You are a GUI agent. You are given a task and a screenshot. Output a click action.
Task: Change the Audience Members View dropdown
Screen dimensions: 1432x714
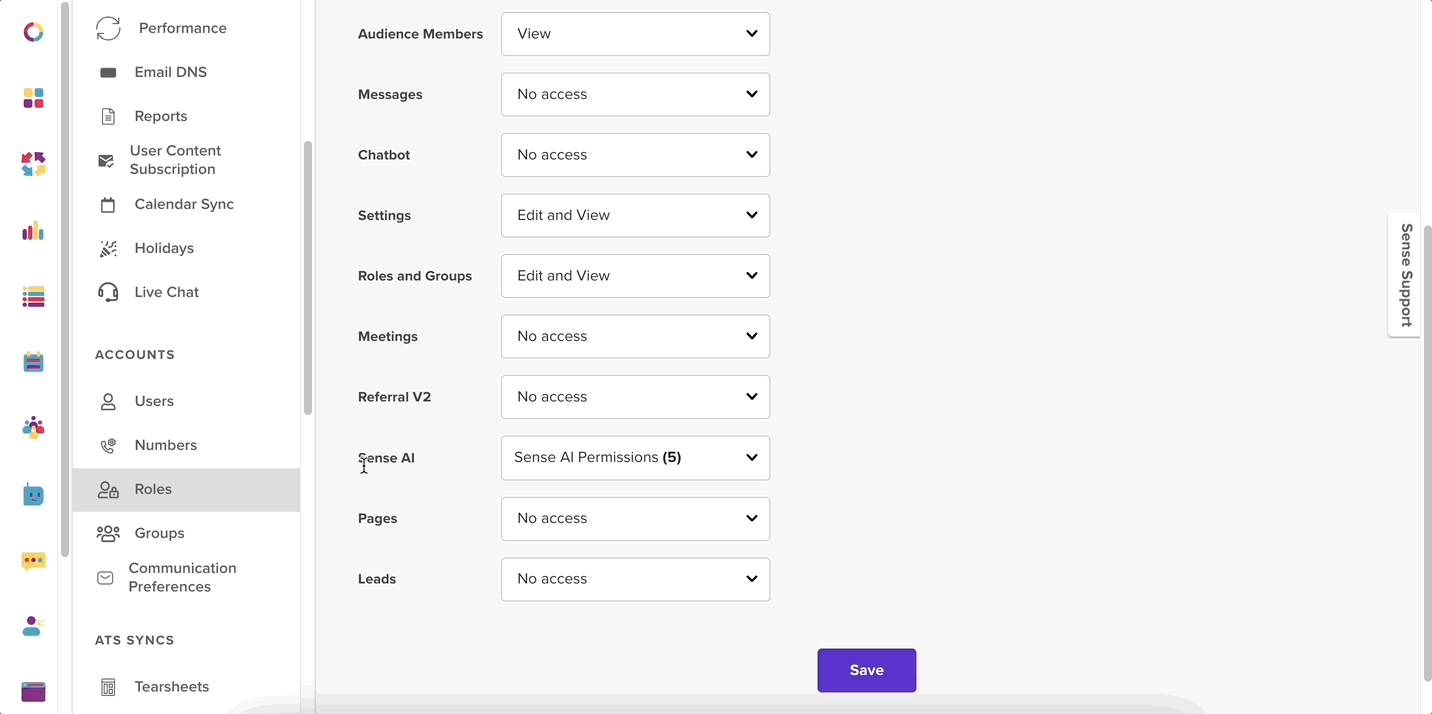click(x=635, y=33)
